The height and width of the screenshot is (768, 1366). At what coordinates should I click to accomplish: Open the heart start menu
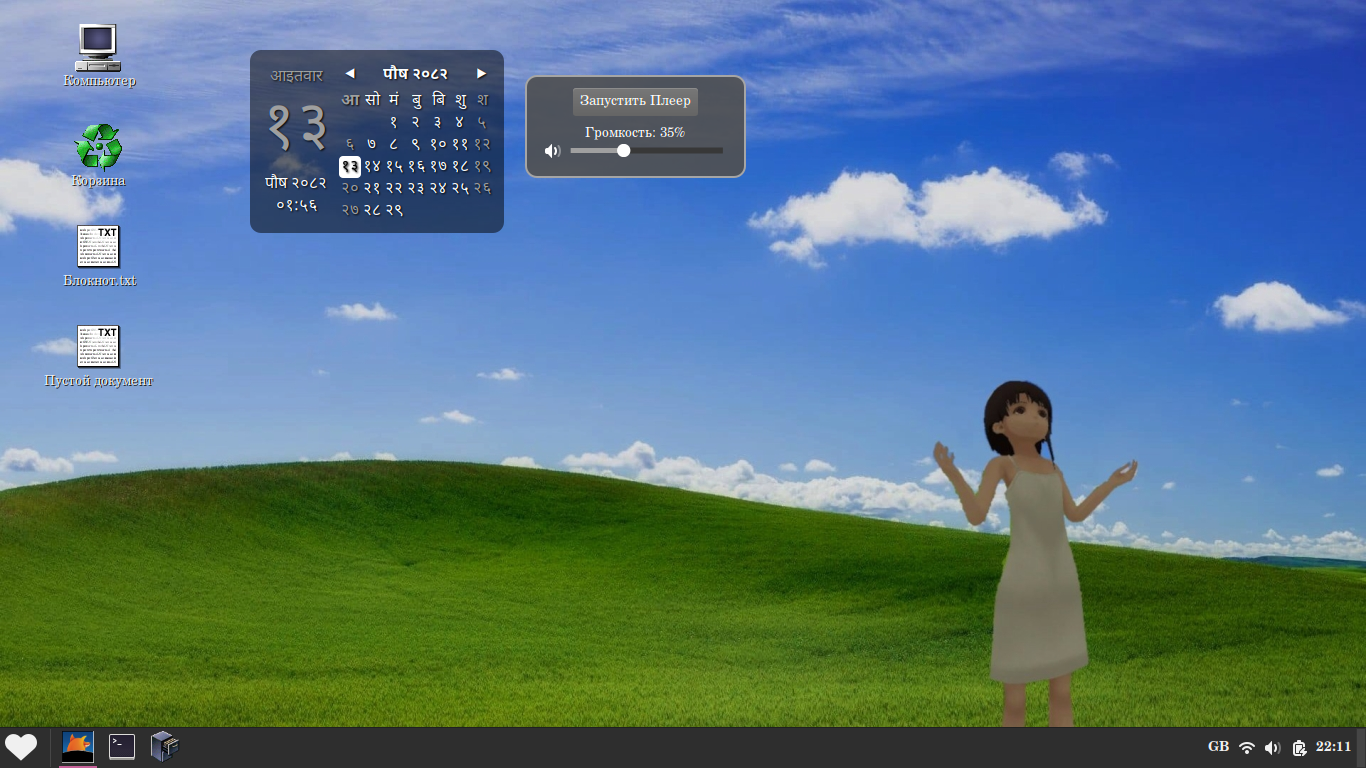click(x=21, y=747)
